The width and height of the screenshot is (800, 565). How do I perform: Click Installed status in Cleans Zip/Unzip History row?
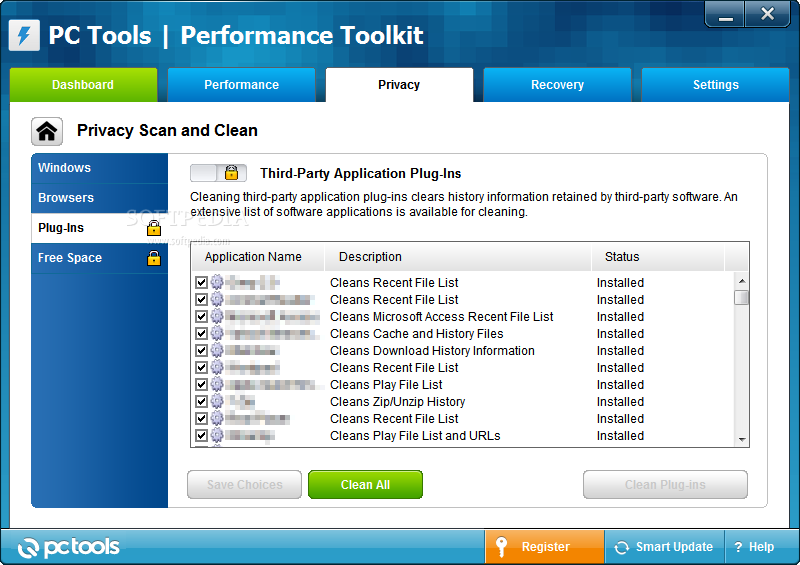point(620,401)
